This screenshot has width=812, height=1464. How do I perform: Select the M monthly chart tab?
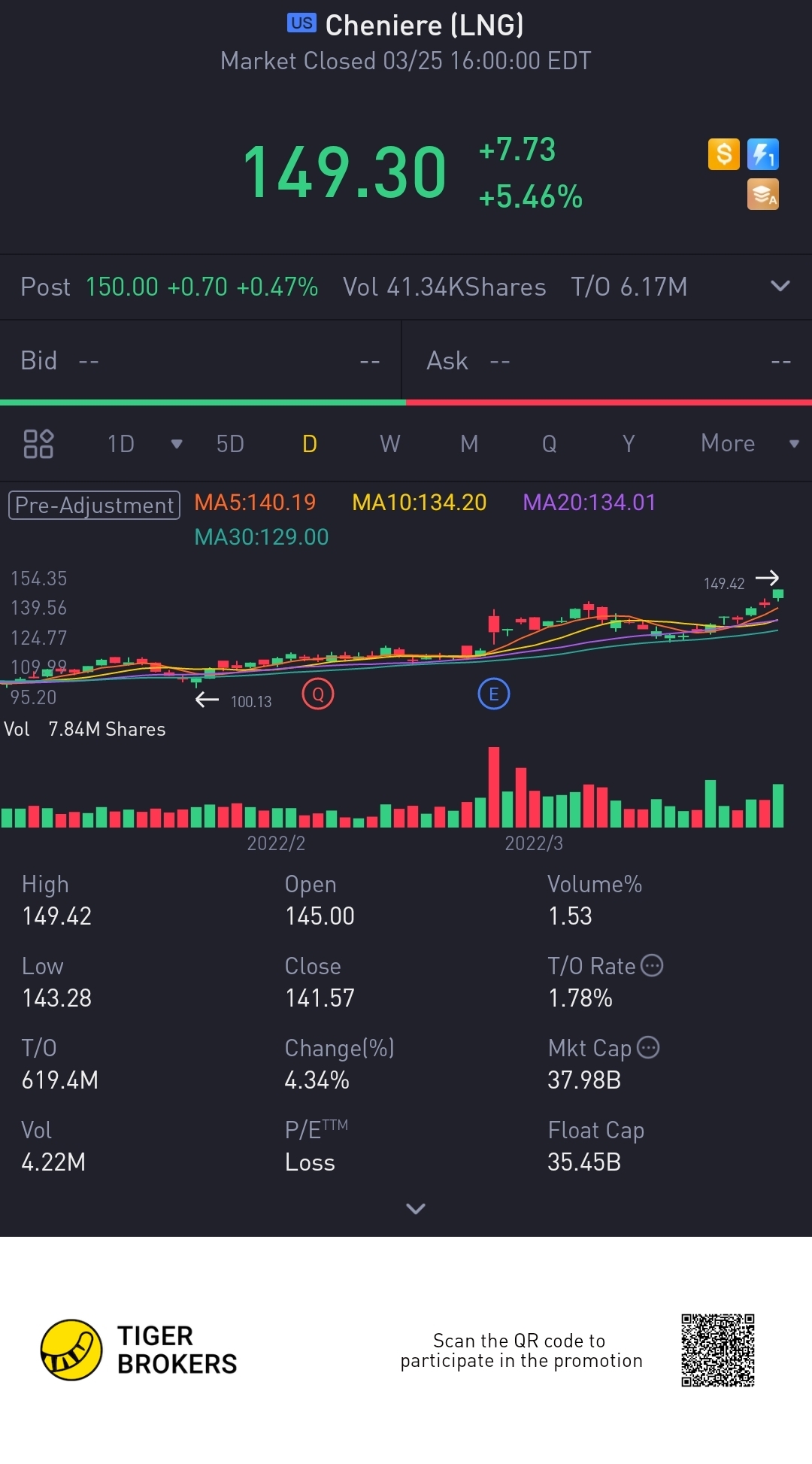click(x=469, y=444)
